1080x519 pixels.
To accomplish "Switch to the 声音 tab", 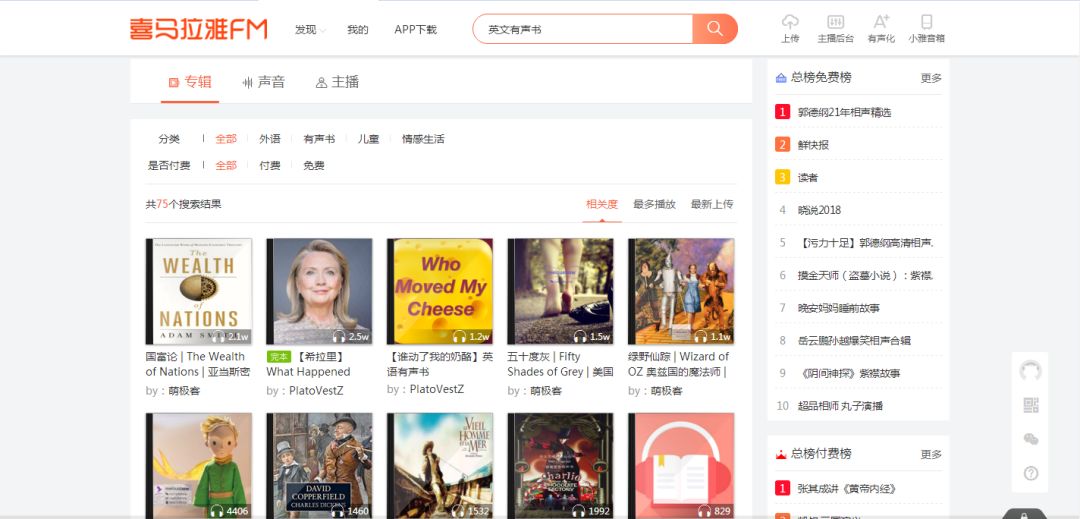I will 264,82.
